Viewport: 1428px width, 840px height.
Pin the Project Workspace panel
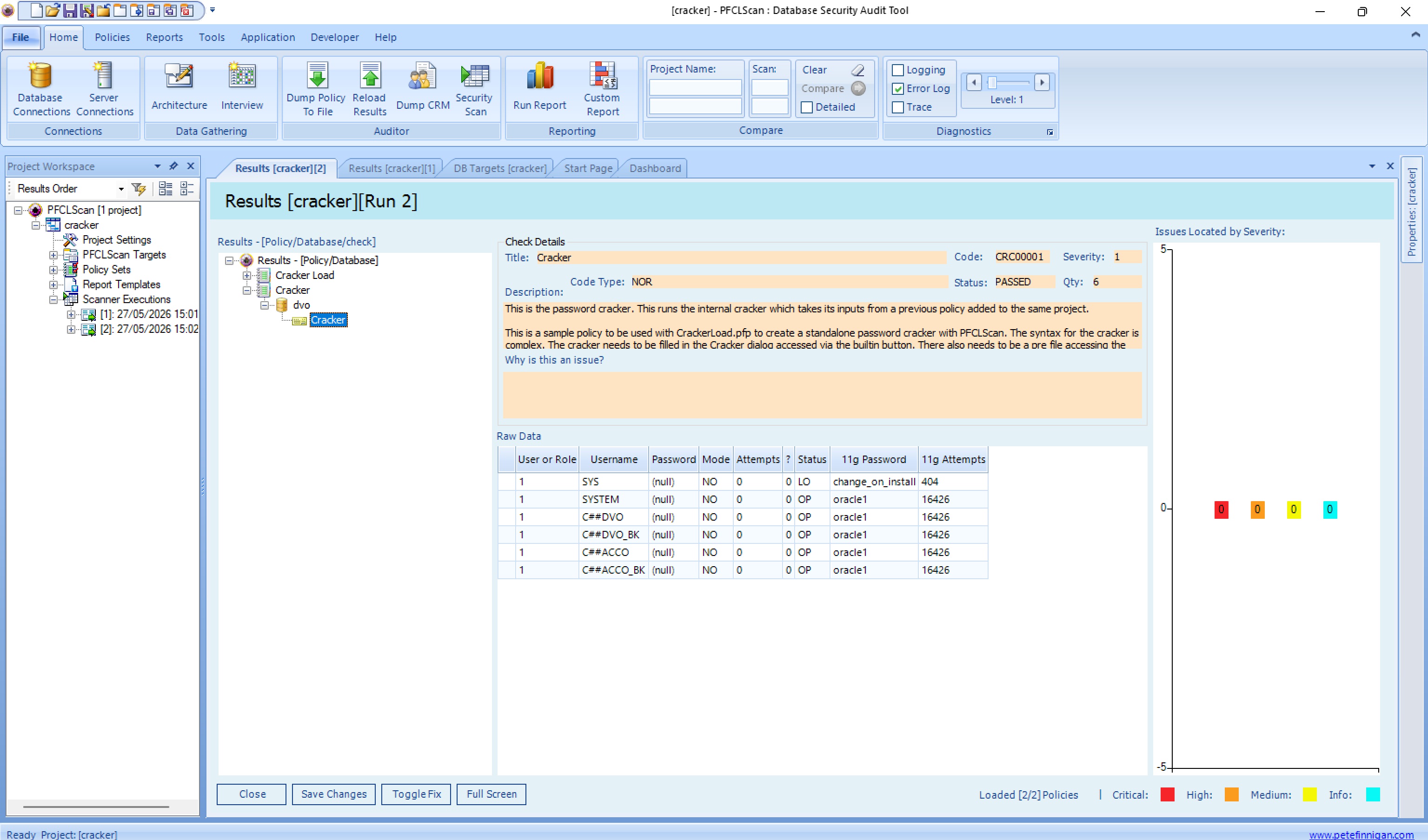[x=174, y=166]
